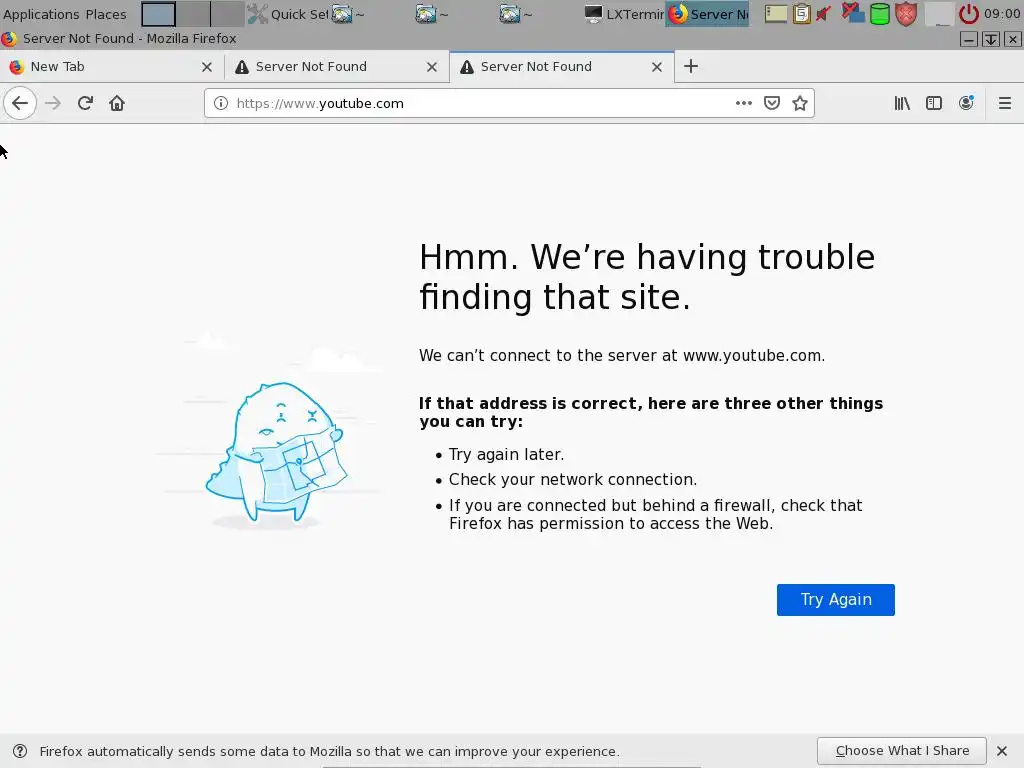Toggle the sidebar view
The image size is (1024, 768).
[x=934, y=103]
